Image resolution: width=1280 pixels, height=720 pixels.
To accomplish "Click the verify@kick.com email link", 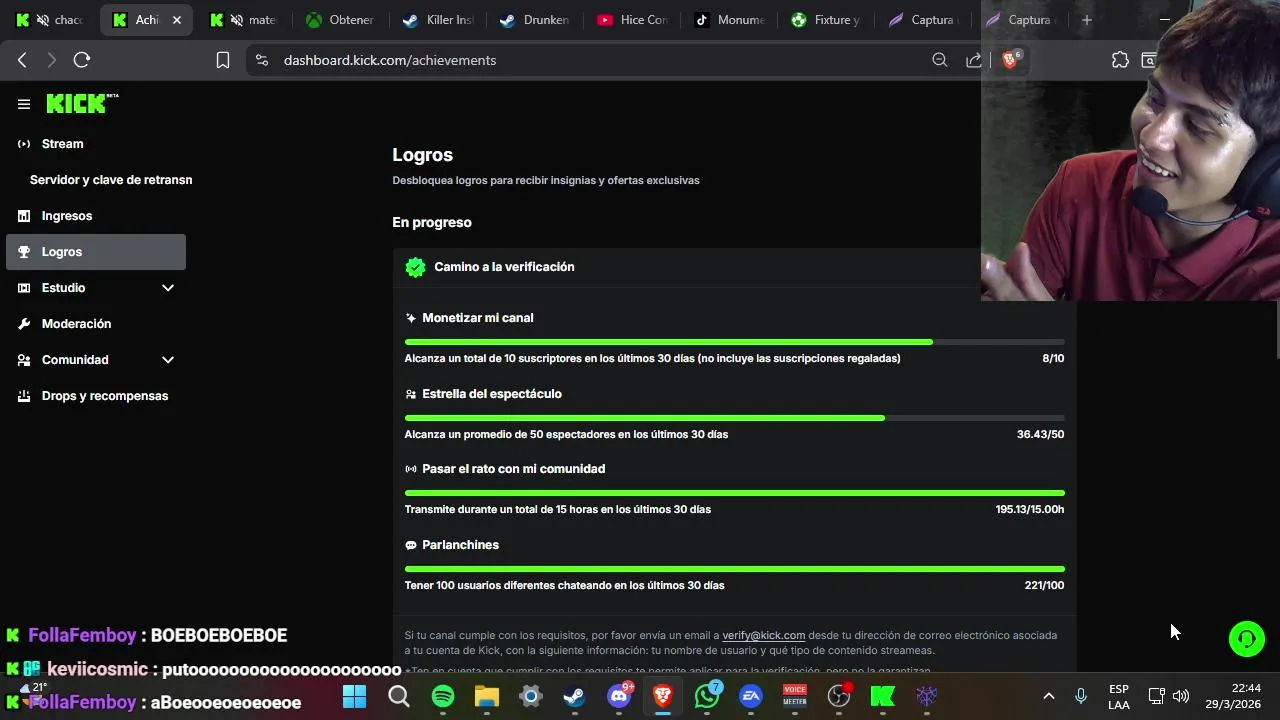I will 763,635.
